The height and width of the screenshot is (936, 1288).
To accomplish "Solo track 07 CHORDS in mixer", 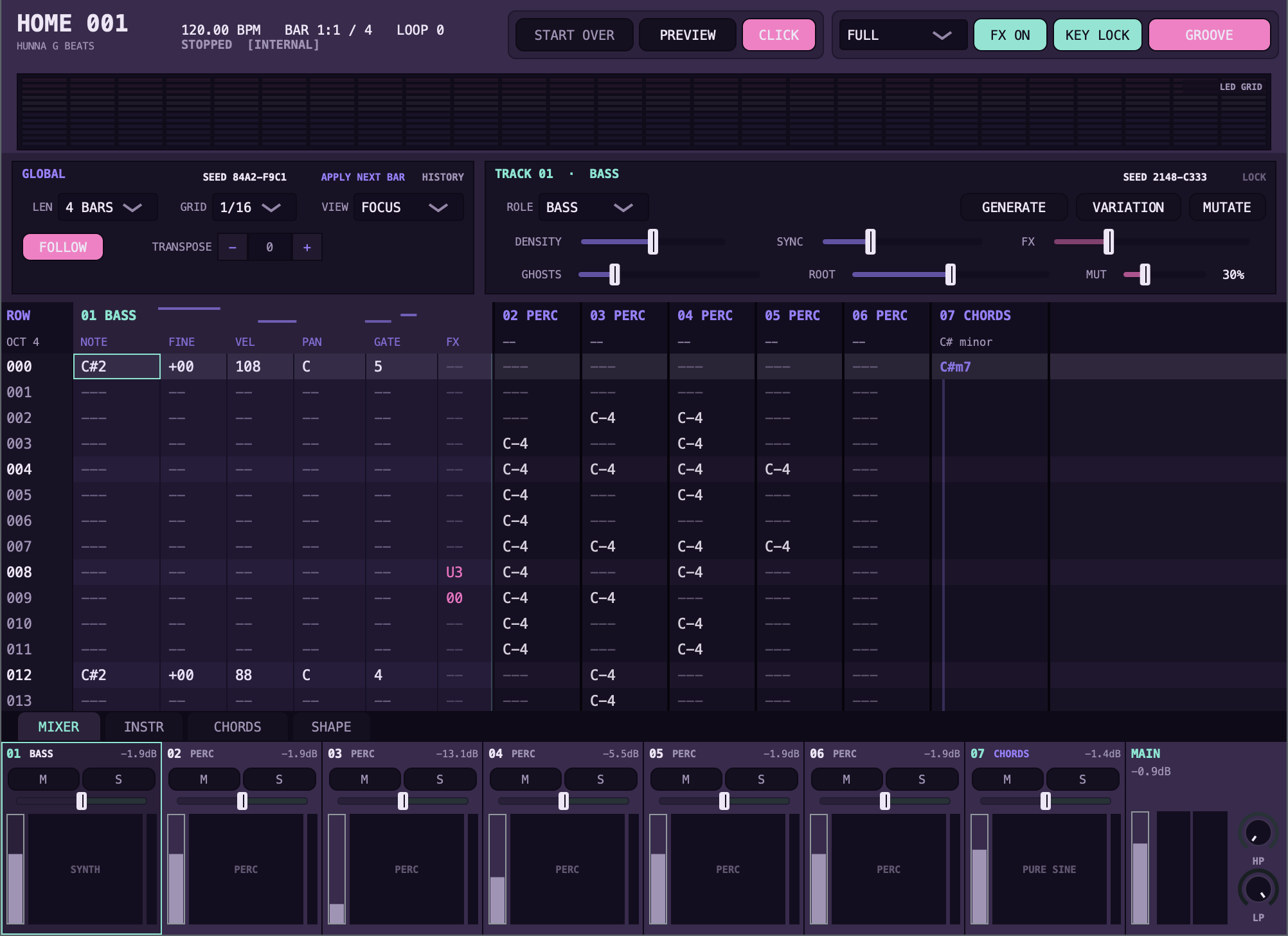I will 1082,779.
